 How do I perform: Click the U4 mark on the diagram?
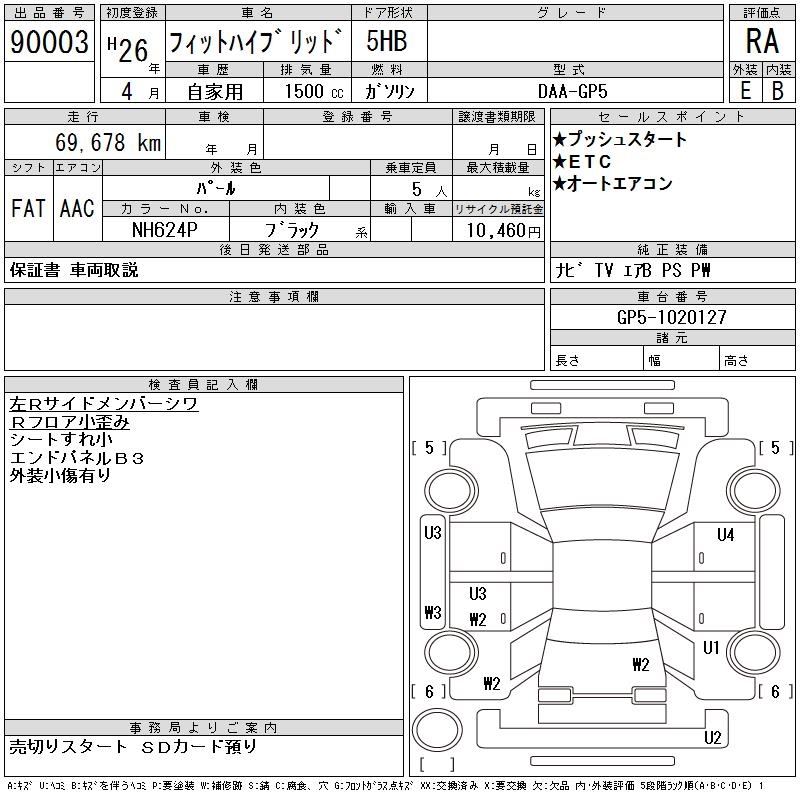(x=725, y=535)
